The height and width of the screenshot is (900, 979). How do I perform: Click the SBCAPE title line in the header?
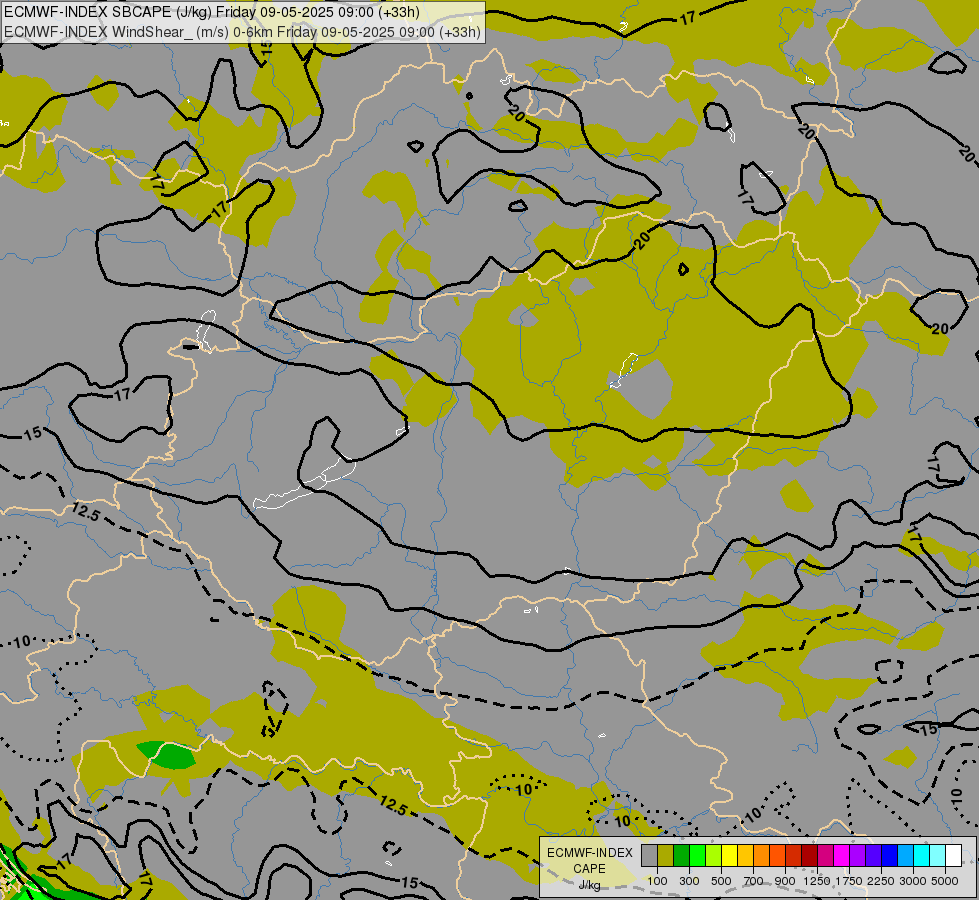click(212, 12)
